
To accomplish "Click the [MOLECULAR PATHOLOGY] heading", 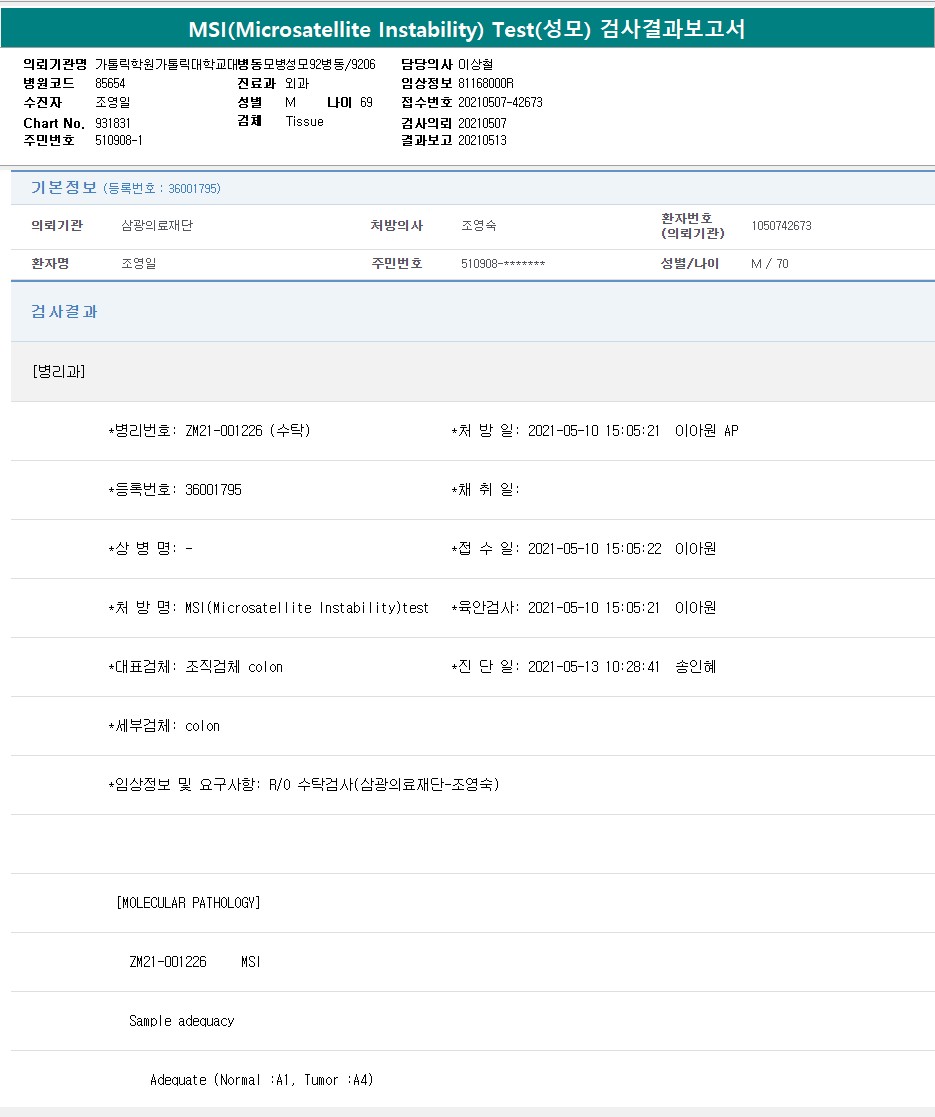I will pyautogui.click(x=189, y=903).
